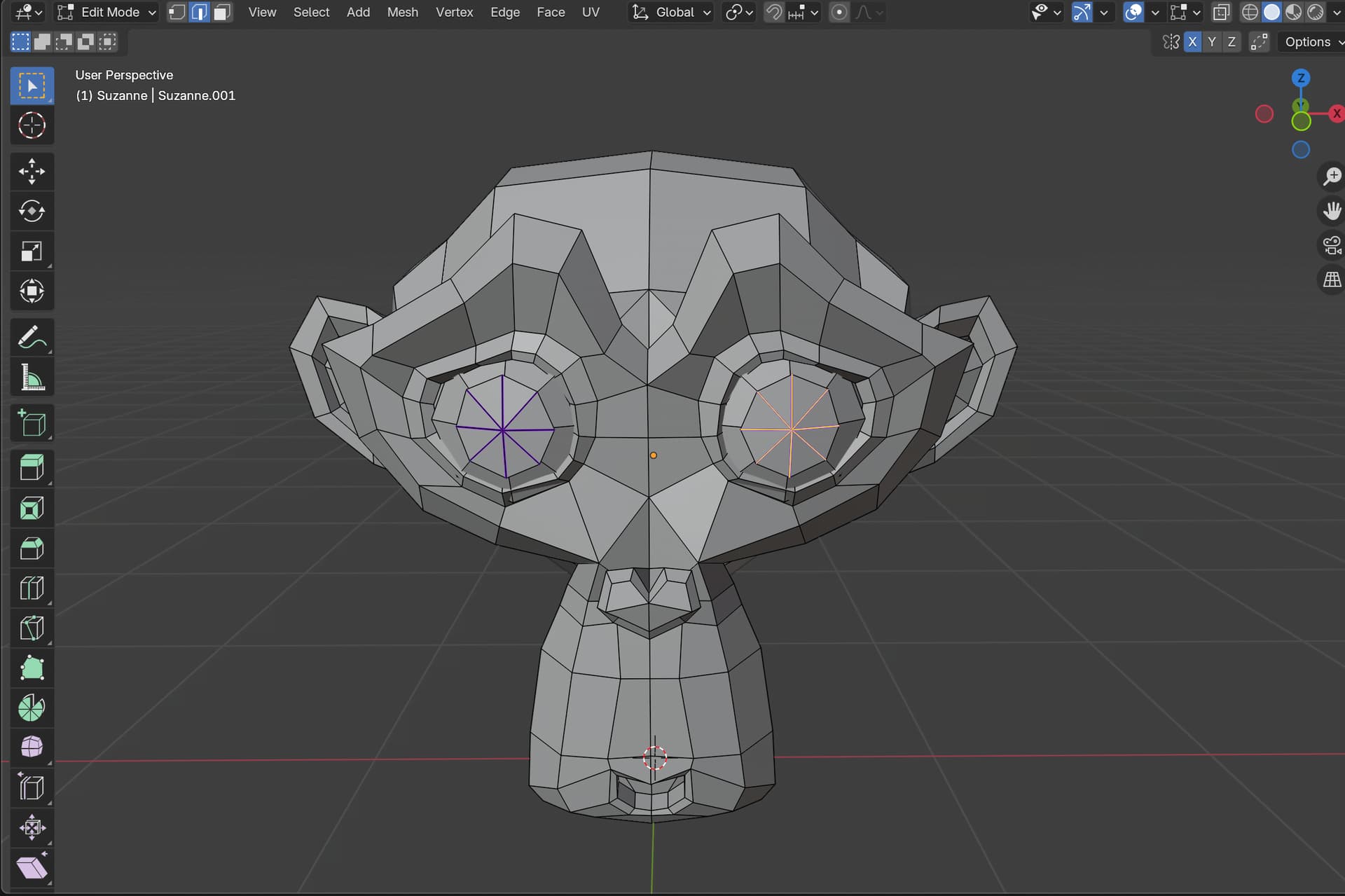The width and height of the screenshot is (1345, 896).
Task: Open the editor type dropdown
Action: tap(28, 12)
